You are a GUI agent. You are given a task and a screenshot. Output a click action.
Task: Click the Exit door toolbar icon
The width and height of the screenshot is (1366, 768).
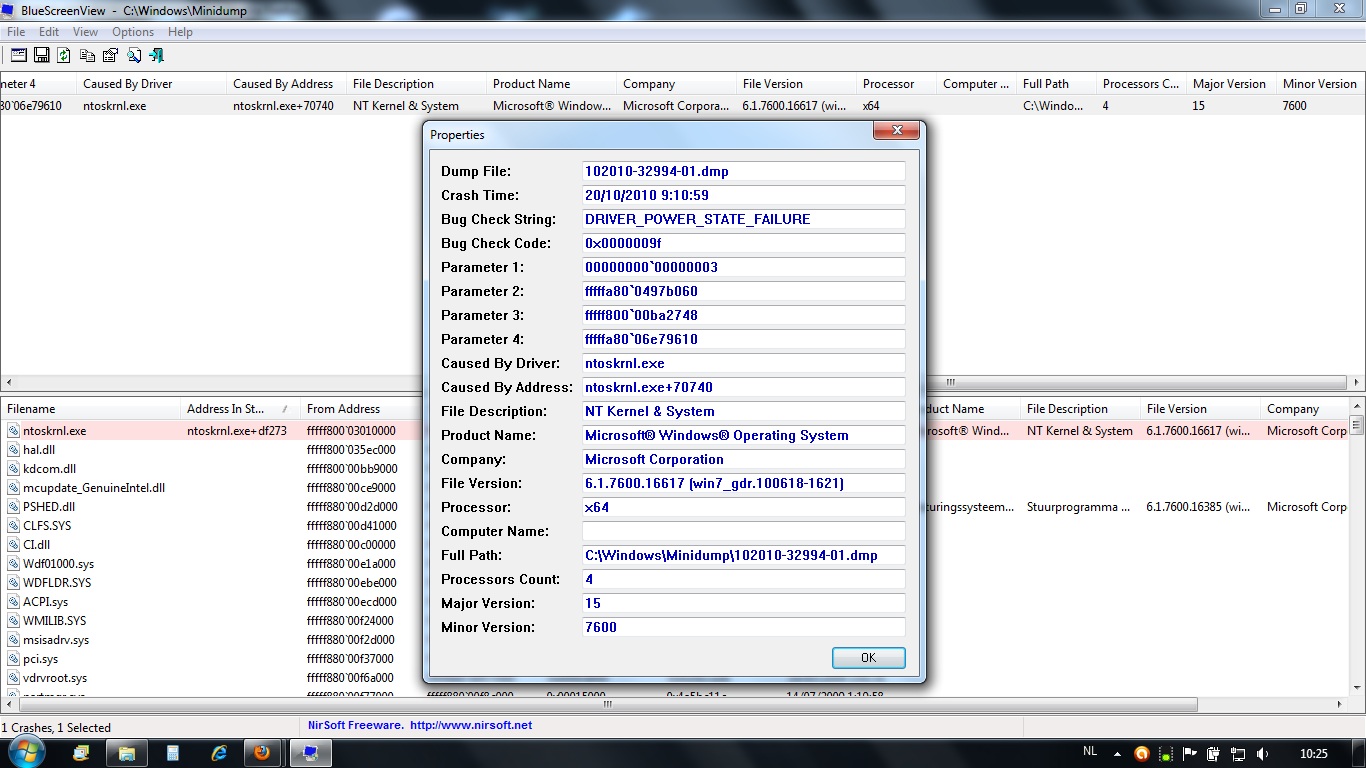(157, 55)
